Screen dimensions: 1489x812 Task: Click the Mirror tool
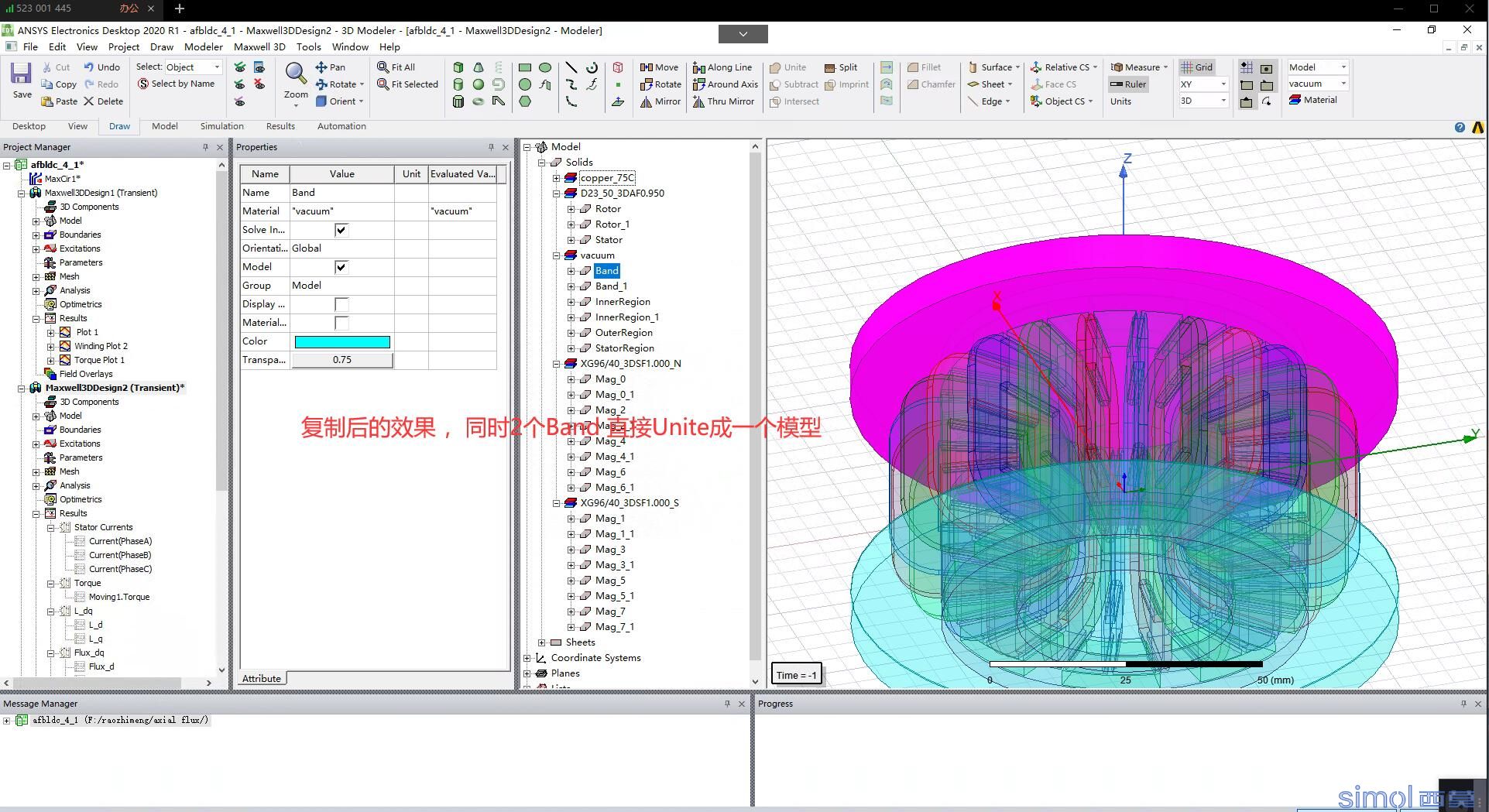pyautogui.click(x=660, y=101)
